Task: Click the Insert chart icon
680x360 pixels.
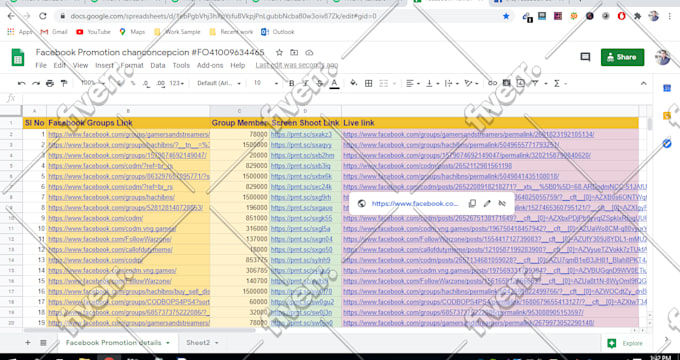Action: click(x=521, y=83)
